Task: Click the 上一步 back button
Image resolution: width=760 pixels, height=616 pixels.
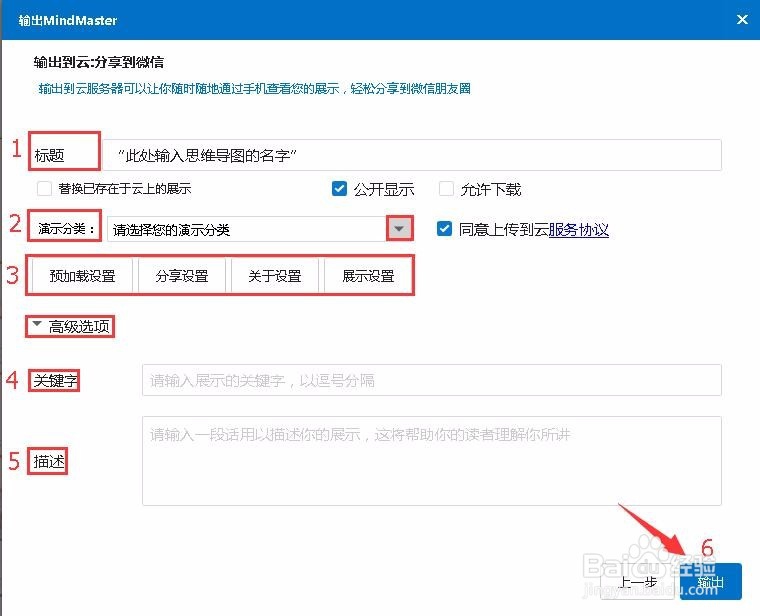Action: click(637, 582)
